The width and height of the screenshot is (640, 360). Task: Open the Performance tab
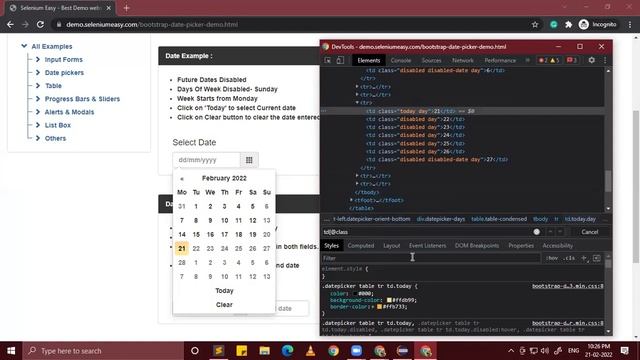coord(500,60)
